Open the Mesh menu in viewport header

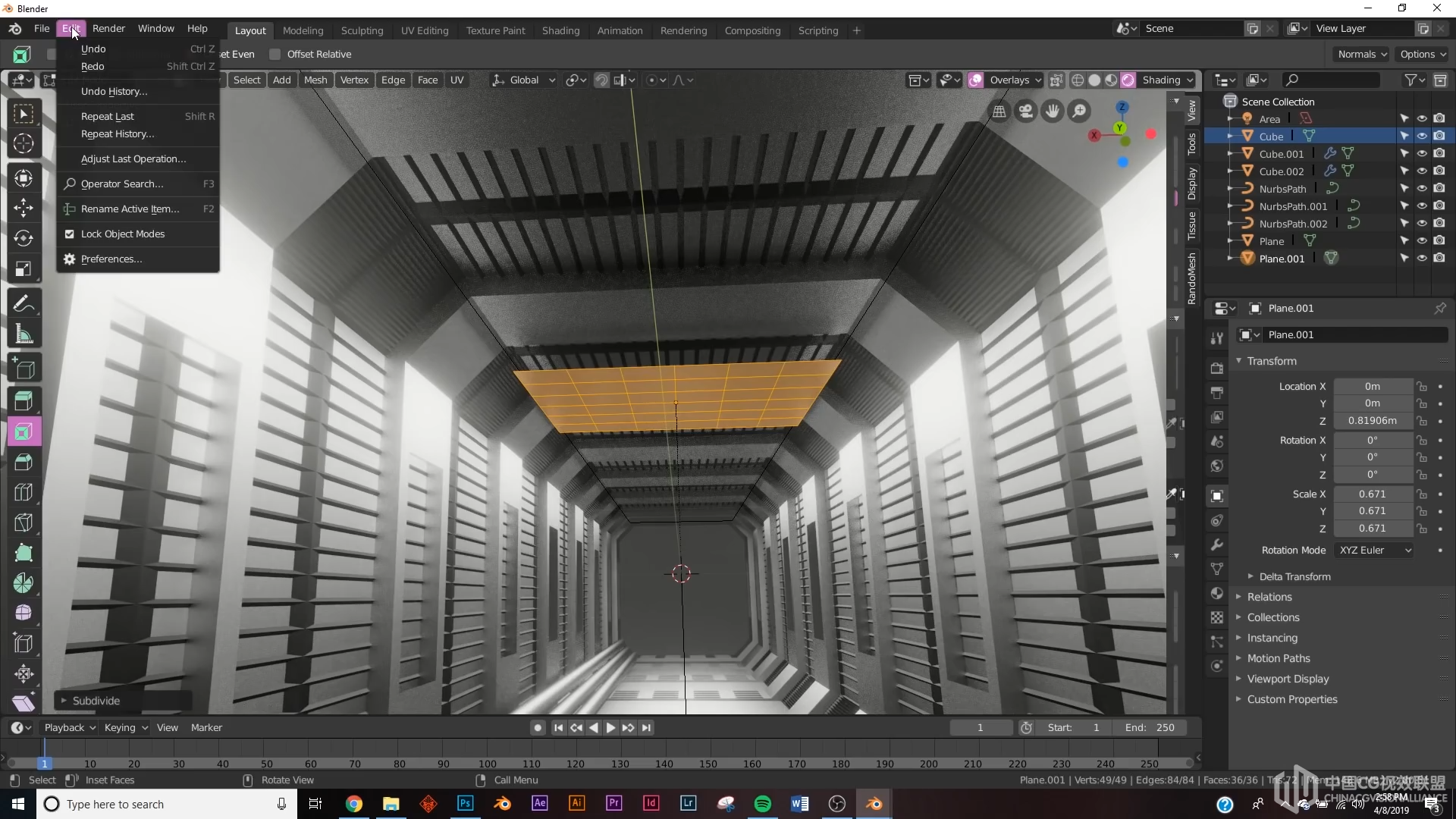[315, 80]
